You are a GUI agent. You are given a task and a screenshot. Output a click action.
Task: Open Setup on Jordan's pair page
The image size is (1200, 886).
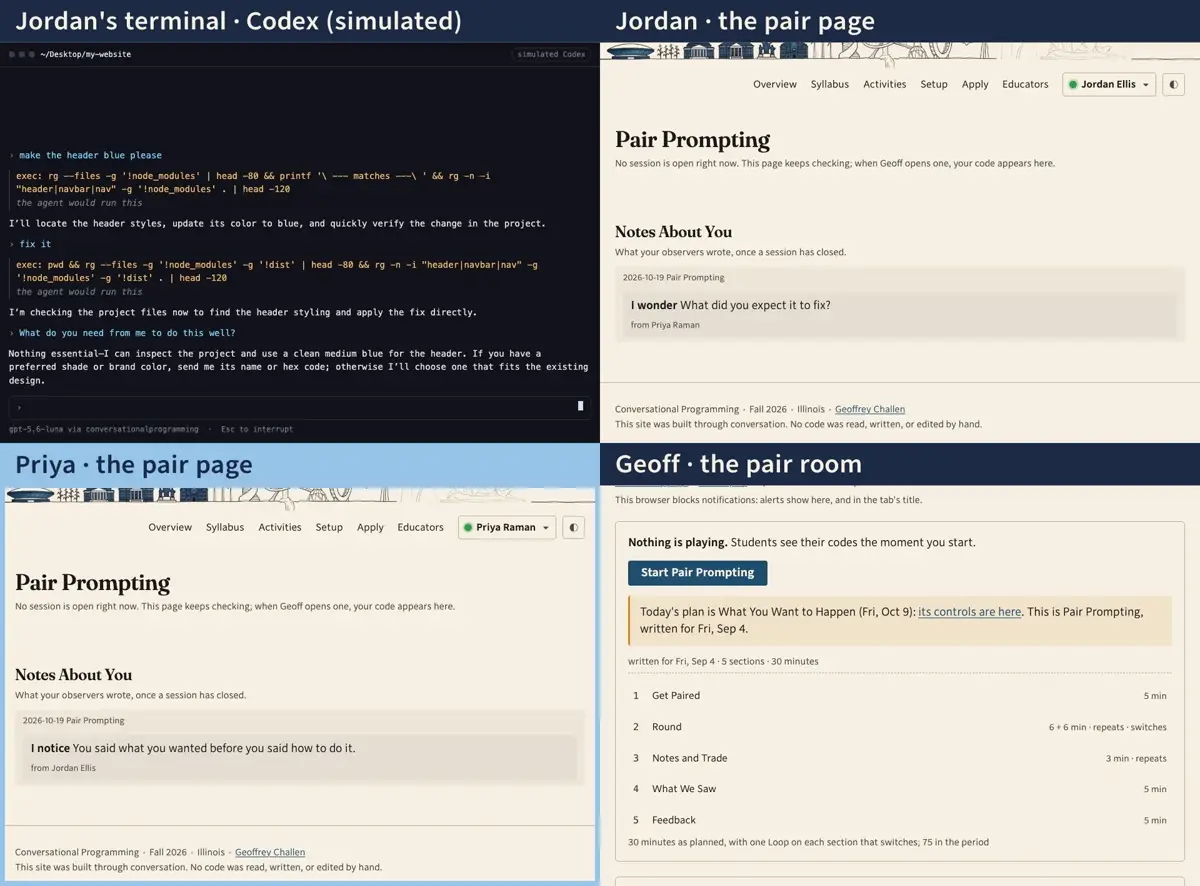pyautogui.click(x=934, y=84)
